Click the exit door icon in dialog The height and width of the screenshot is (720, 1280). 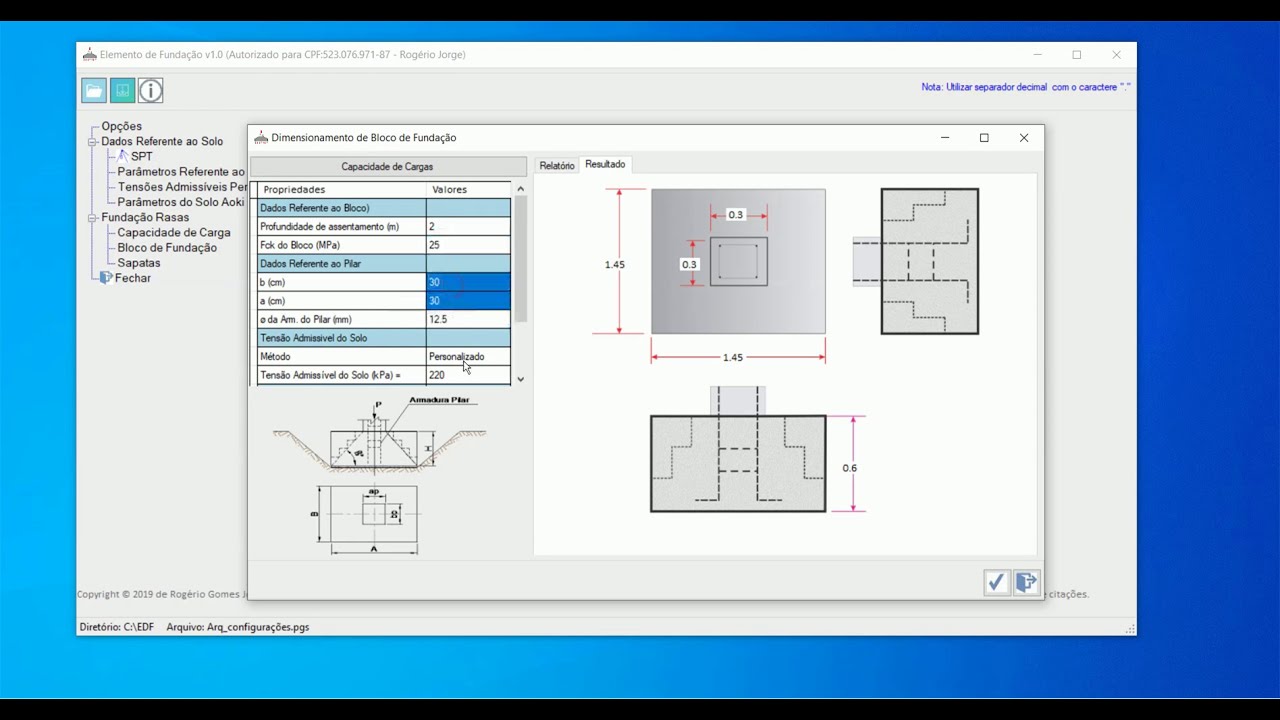click(x=1026, y=582)
